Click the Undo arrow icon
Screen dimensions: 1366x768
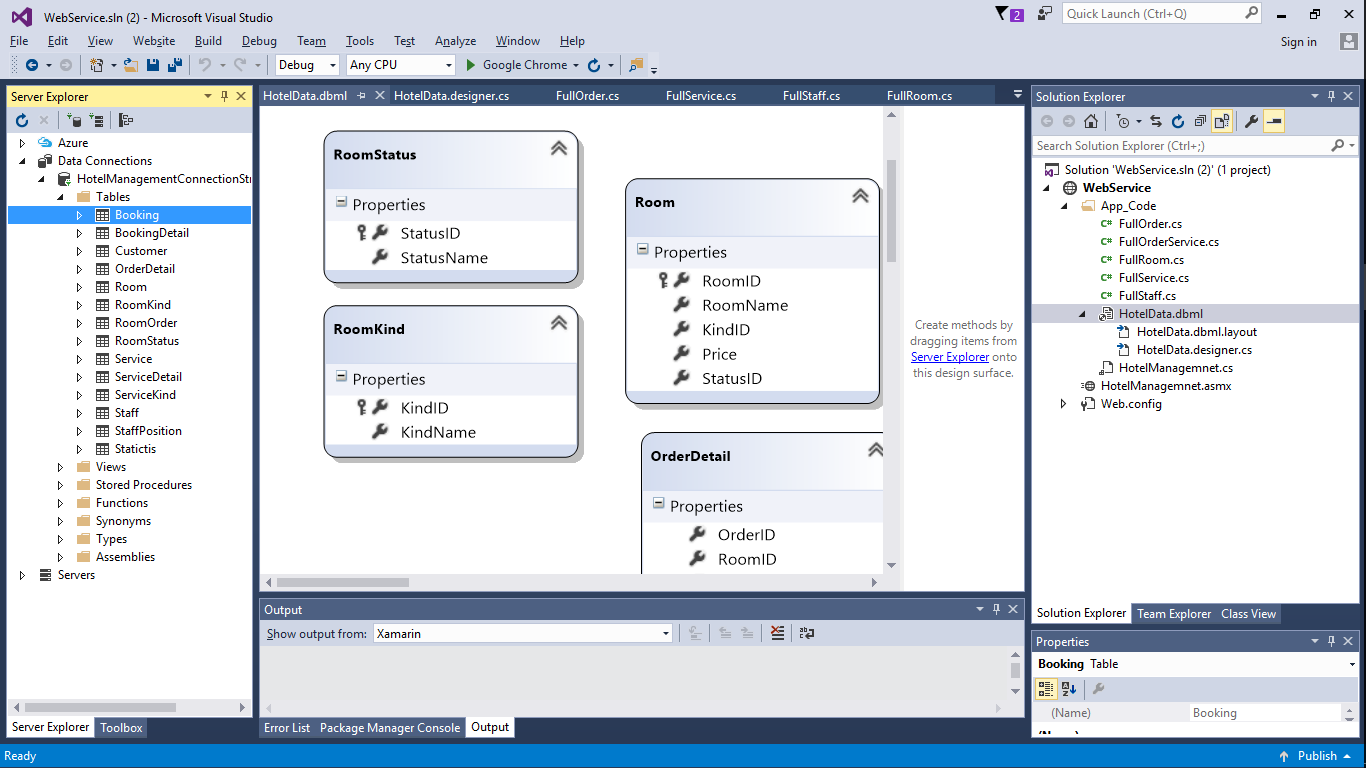[204, 65]
